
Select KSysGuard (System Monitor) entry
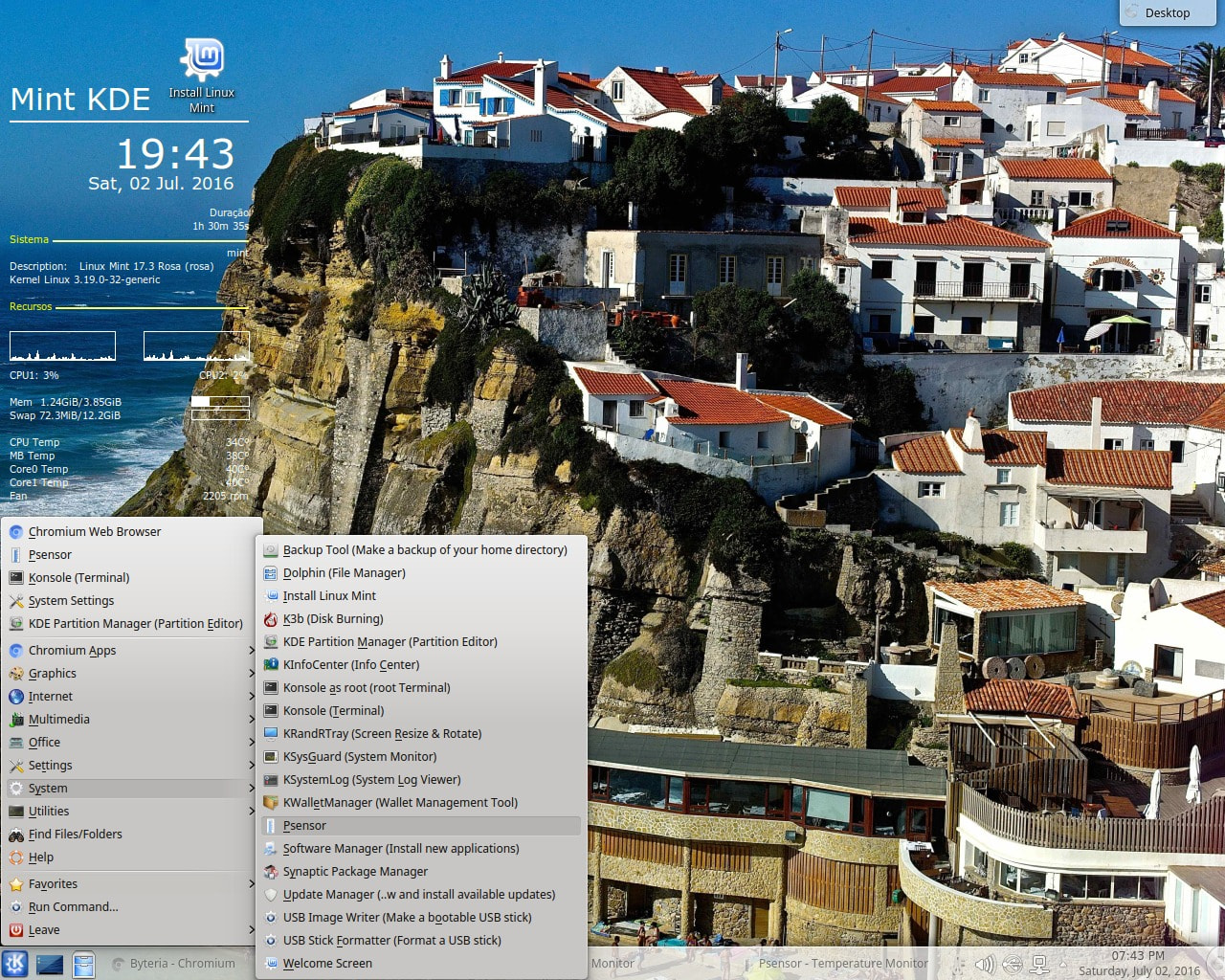(x=360, y=757)
